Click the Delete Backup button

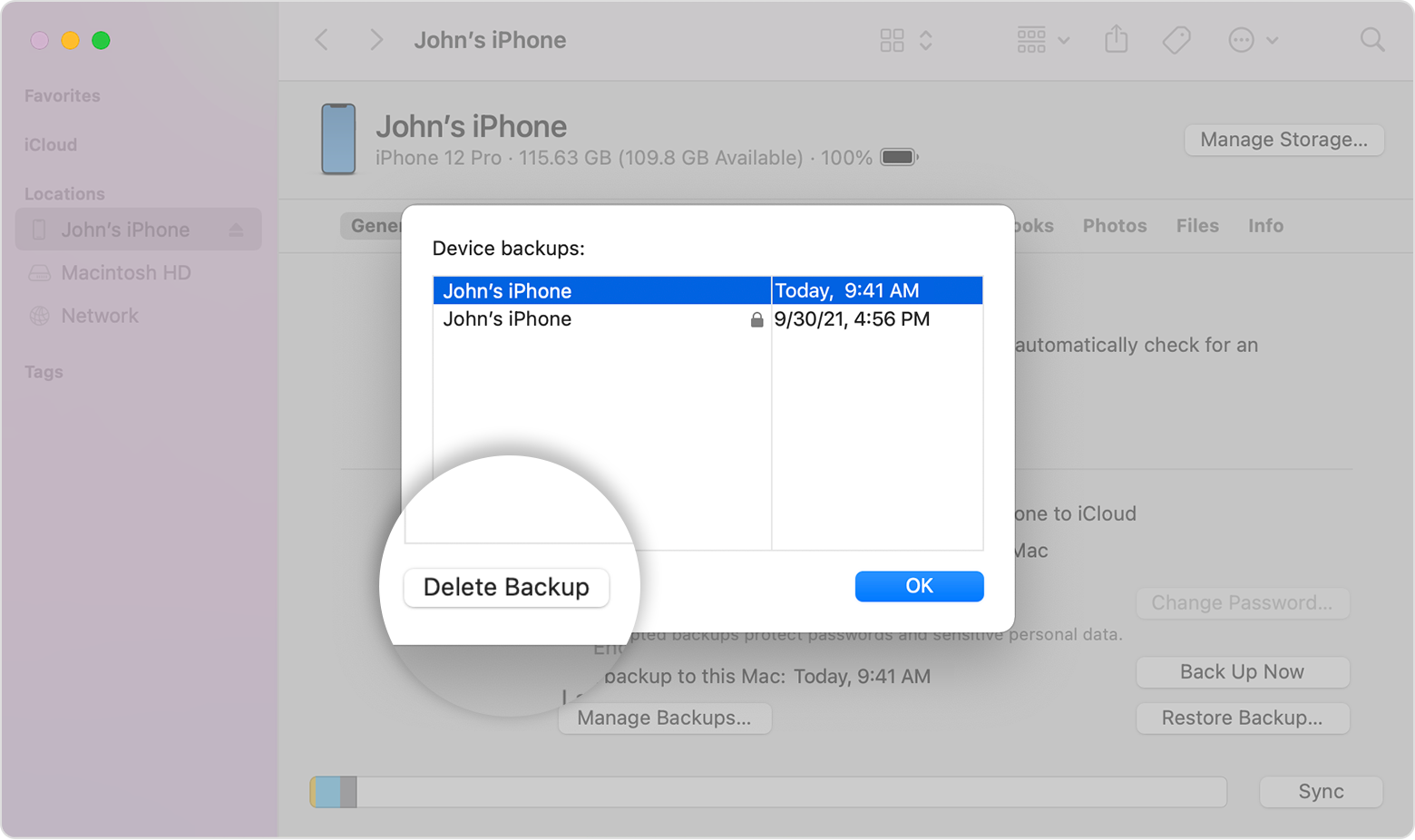click(506, 587)
